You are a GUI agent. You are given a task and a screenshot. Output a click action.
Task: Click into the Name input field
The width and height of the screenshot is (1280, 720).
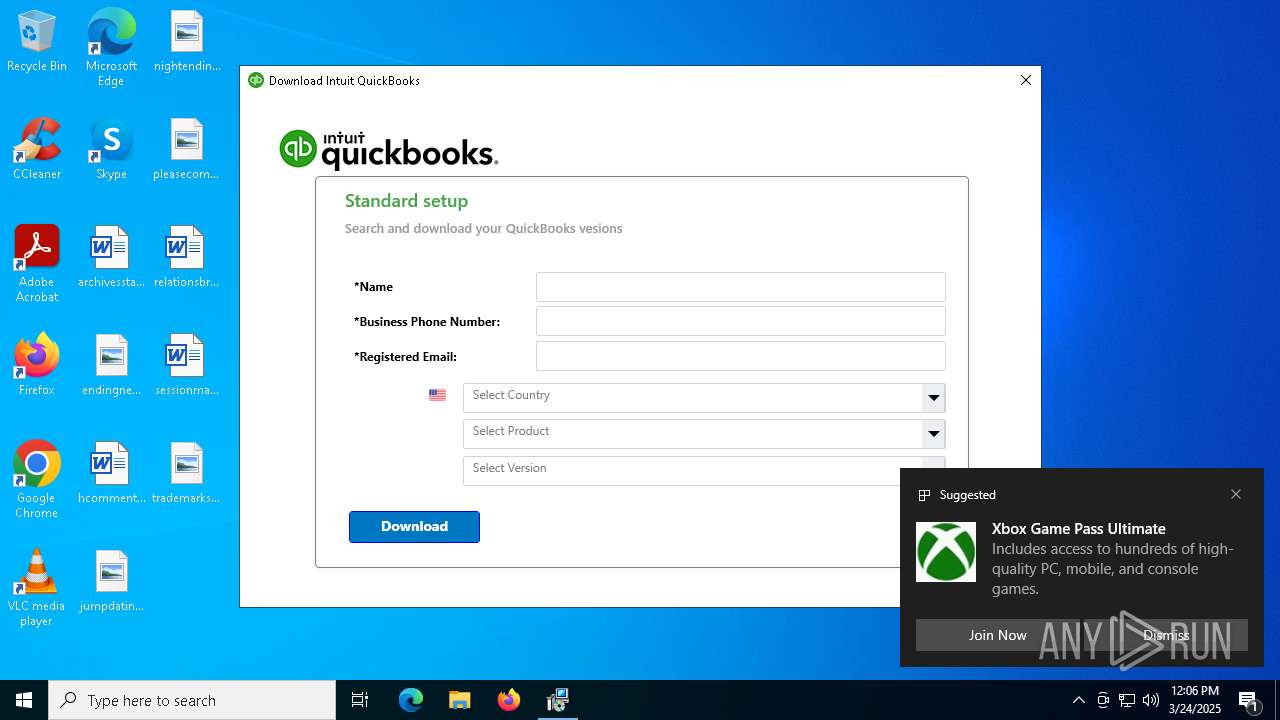(x=741, y=287)
